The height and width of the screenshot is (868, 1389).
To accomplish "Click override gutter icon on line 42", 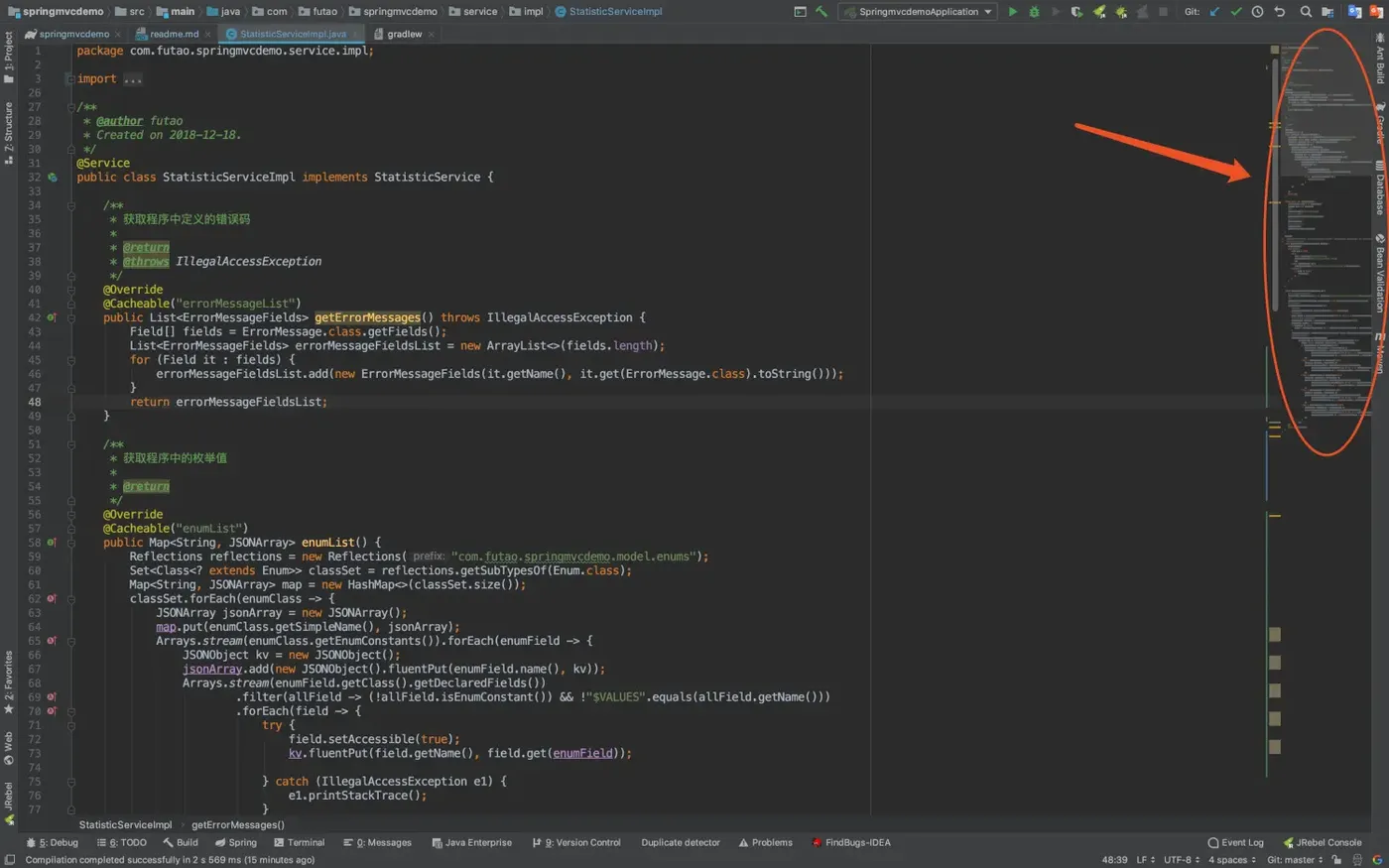I will click(x=52, y=317).
